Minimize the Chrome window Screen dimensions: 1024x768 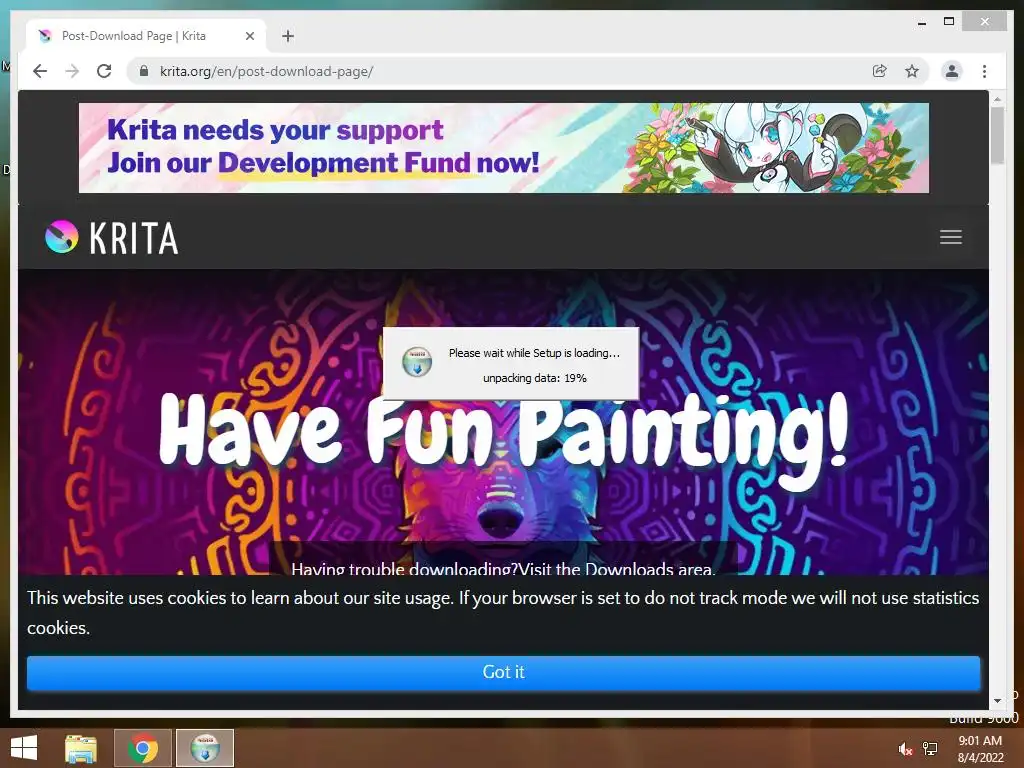coord(921,22)
